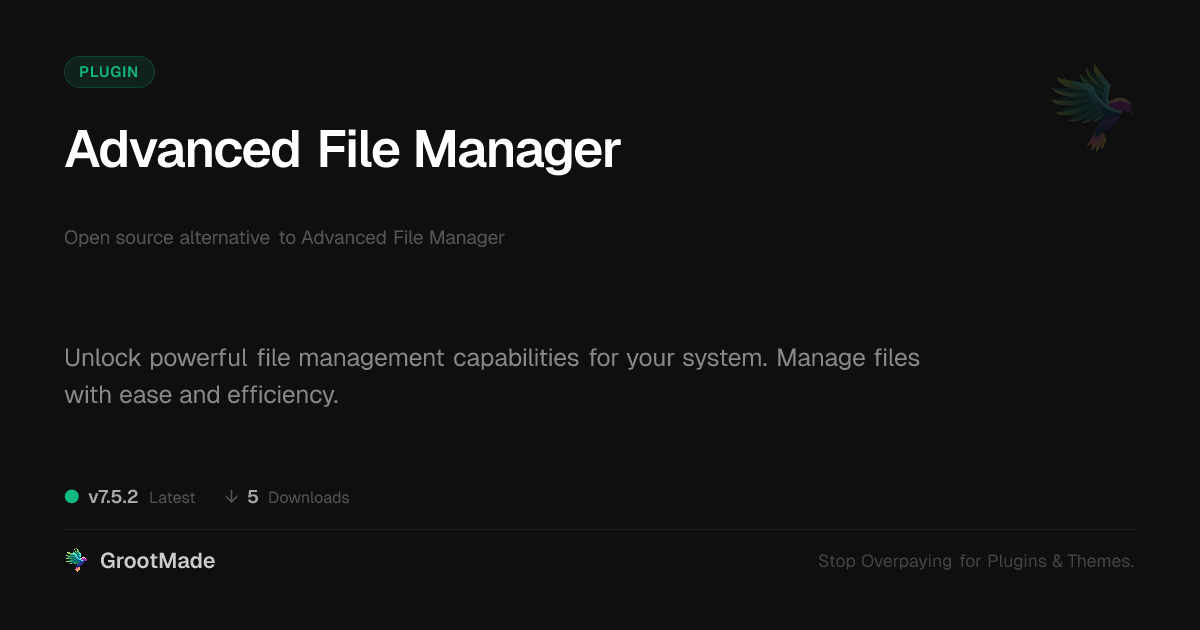Click the v7.5.2 version number
Screen dimensions: 1200x630
(x=113, y=497)
